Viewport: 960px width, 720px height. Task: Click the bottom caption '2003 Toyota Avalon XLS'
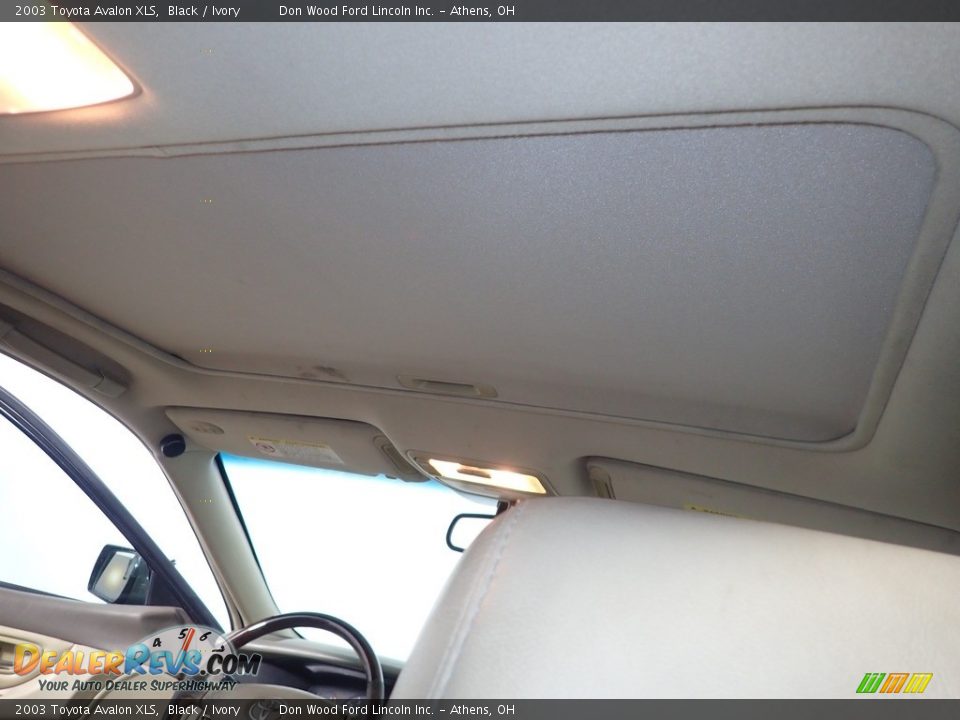click(85, 710)
